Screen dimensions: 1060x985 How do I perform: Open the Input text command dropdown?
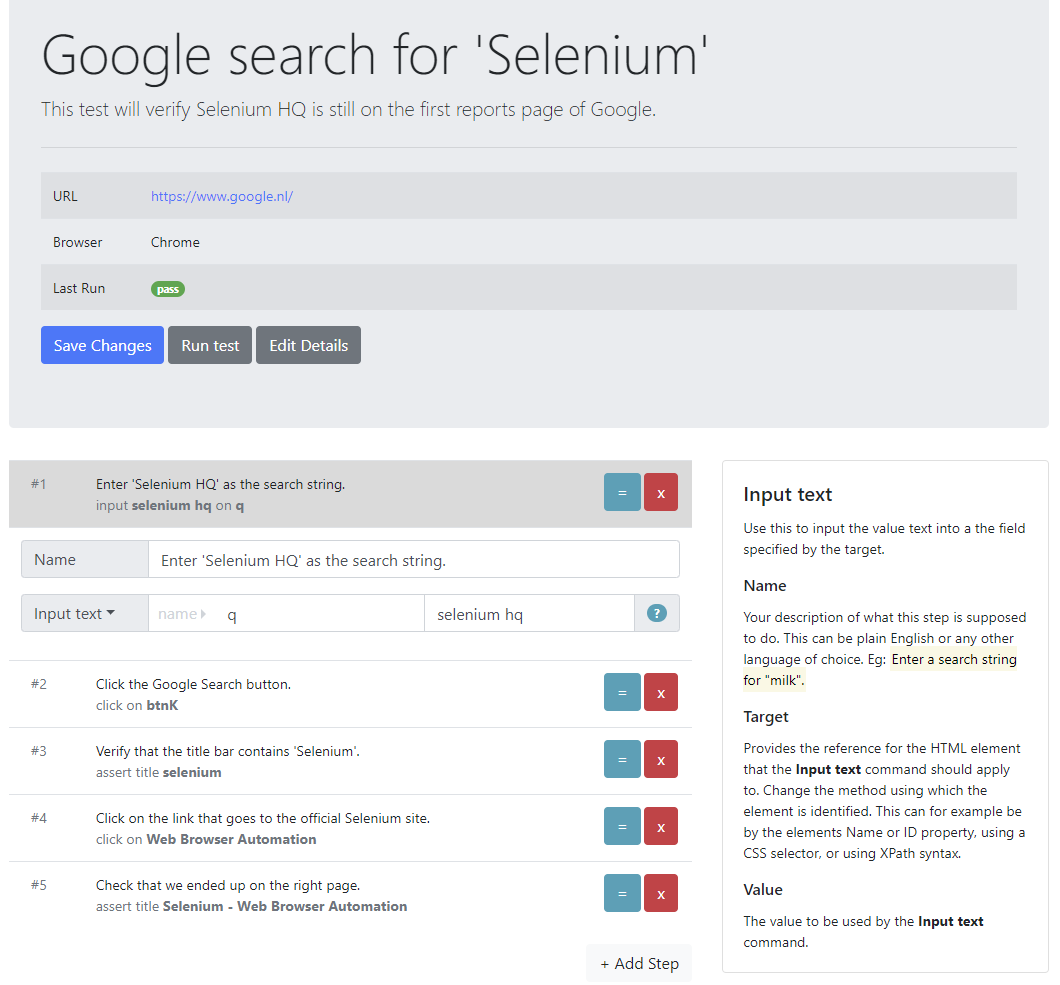[85, 613]
